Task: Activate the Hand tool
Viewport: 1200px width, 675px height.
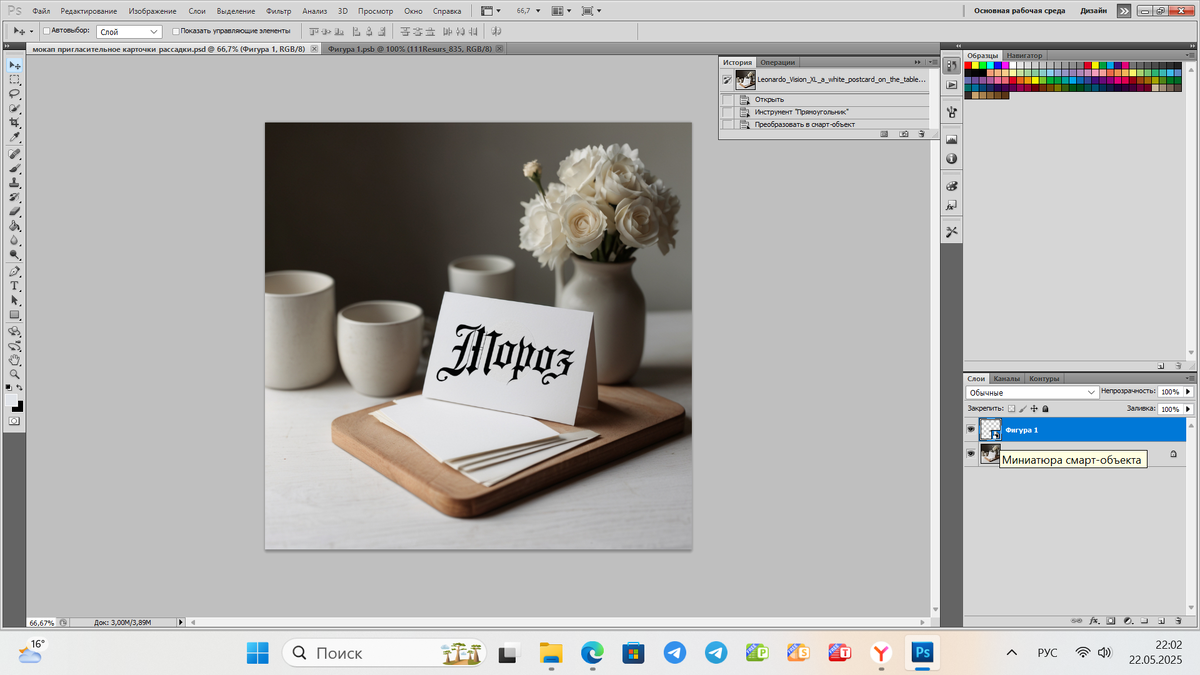Action: pos(15,359)
